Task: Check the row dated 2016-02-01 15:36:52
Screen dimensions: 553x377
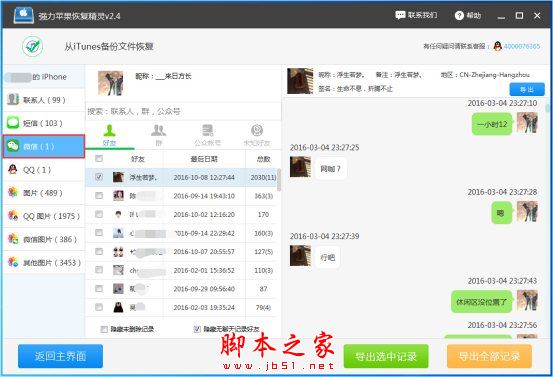Action: [x=99, y=270]
